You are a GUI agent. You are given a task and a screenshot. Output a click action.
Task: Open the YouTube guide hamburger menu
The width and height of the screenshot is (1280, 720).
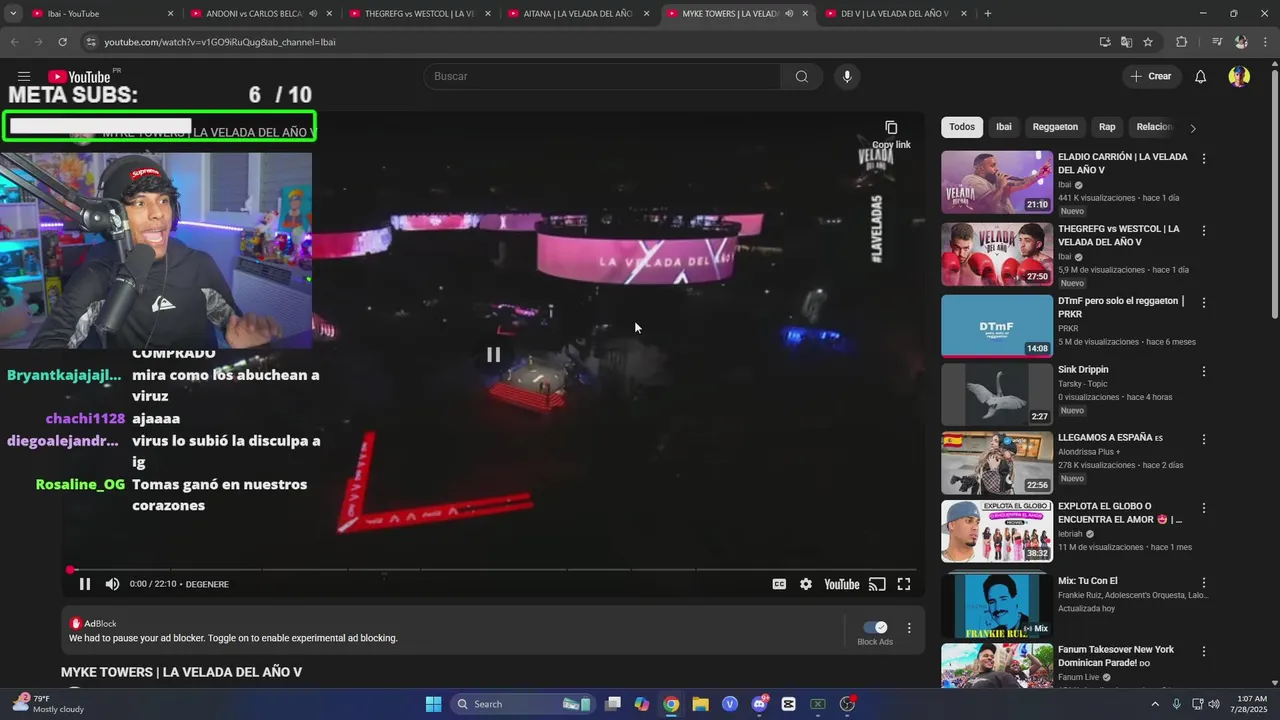24,77
